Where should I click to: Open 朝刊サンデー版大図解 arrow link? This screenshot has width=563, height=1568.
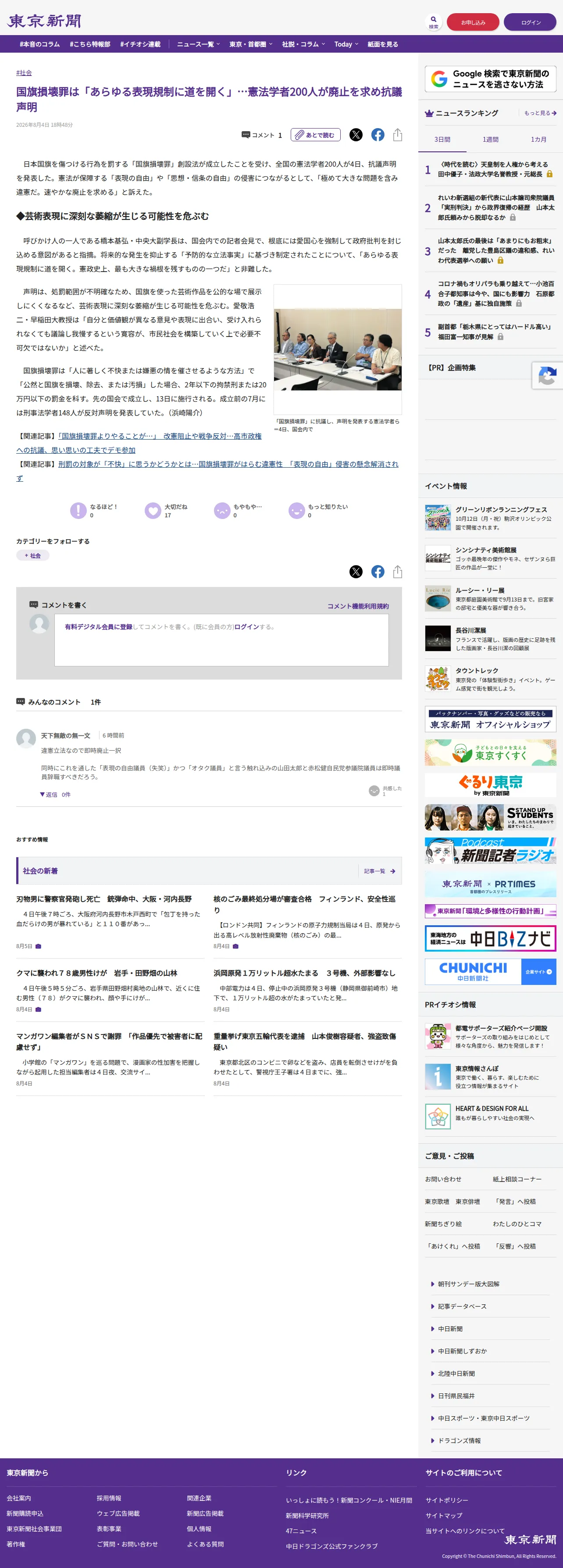(469, 1284)
